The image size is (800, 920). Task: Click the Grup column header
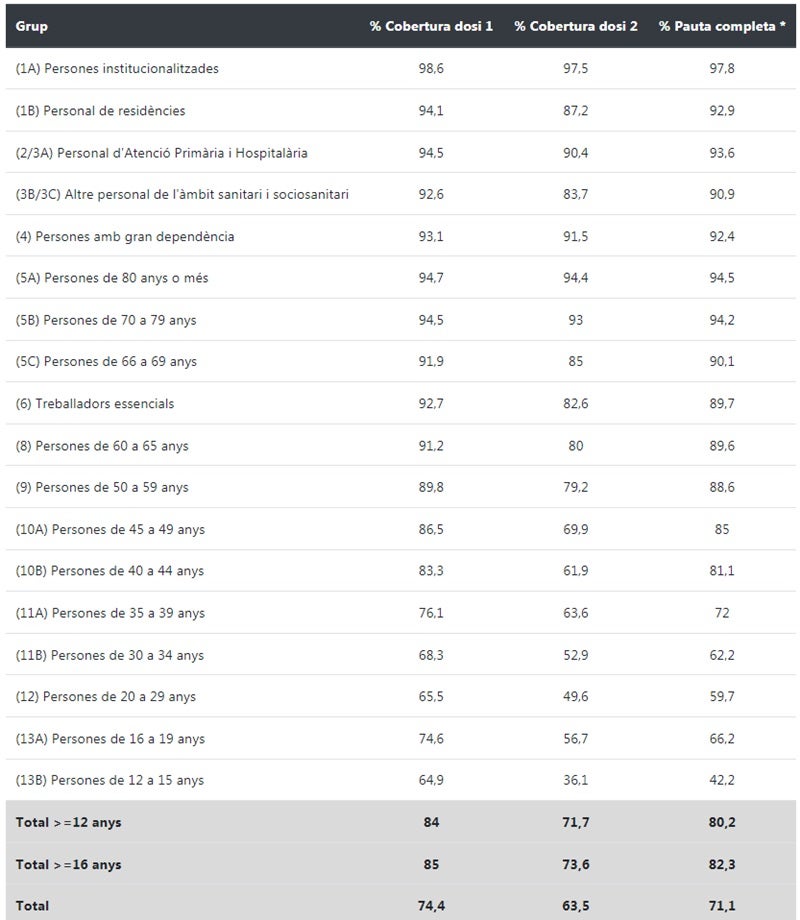tap(32, 26)
